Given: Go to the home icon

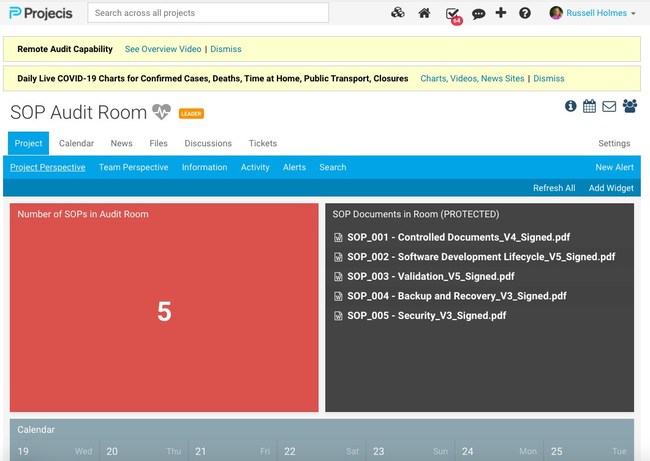Looking at the screenshot, I should [424, 13].
